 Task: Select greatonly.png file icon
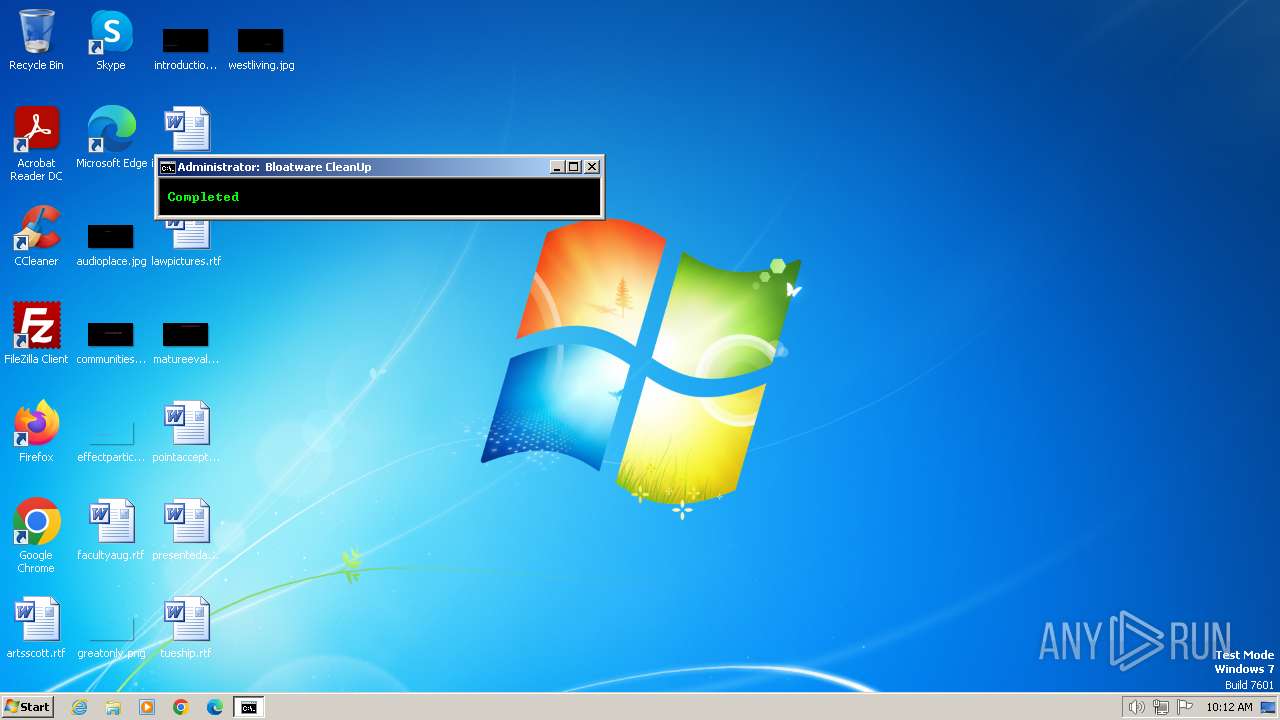pyautogui.click(x=111, y=637)
